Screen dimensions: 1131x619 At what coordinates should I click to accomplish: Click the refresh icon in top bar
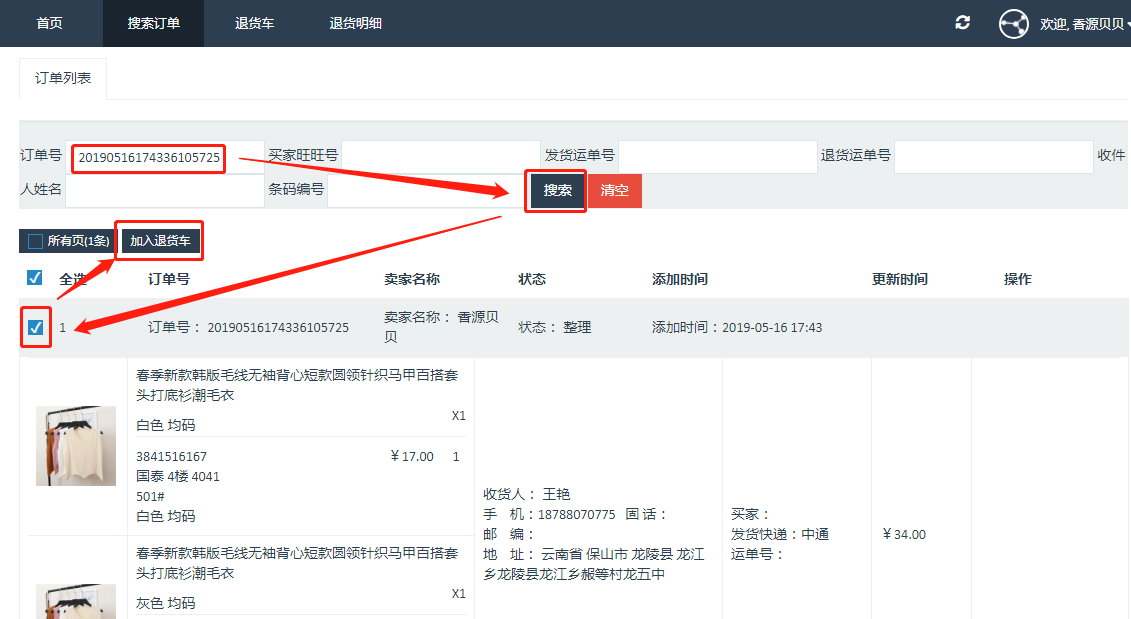pyautogui.click(x=962, y=23)
